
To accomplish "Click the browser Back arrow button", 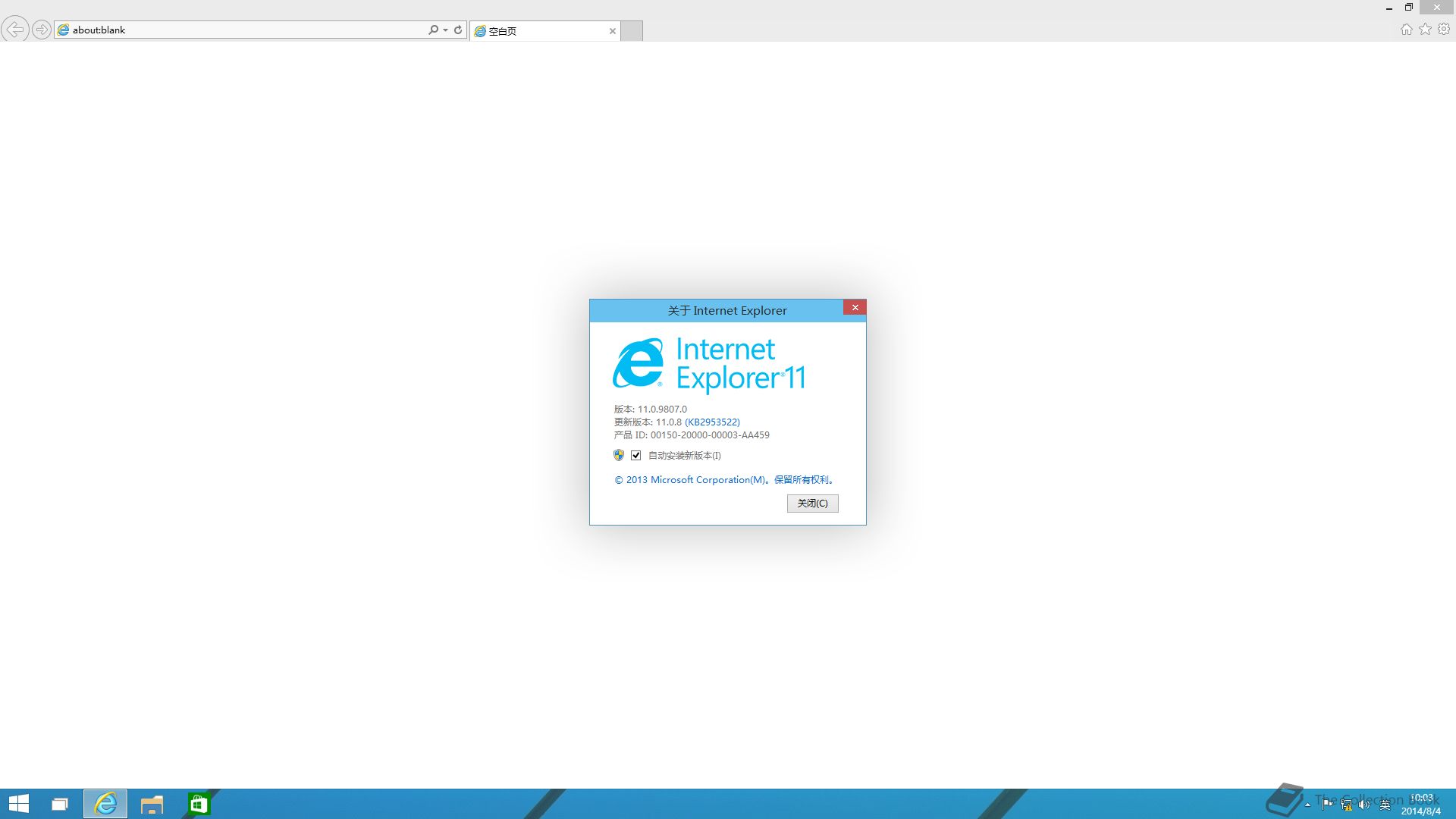I will point(14,30).
